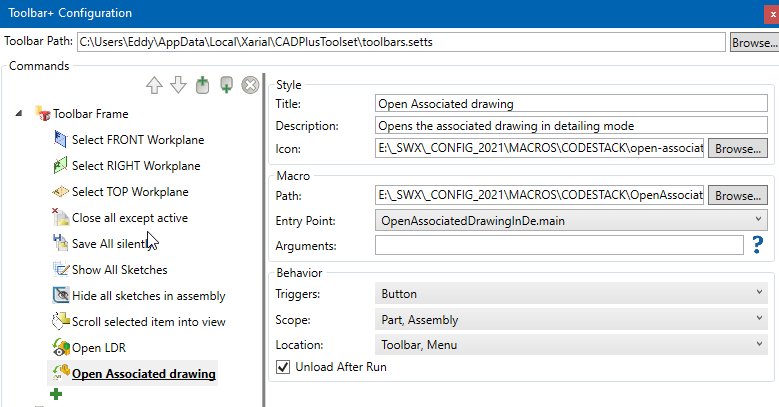Click the Scroll selected item into view icon
Image resolution: width=779 pixels, height=407 pixels.
coord(61,321)
